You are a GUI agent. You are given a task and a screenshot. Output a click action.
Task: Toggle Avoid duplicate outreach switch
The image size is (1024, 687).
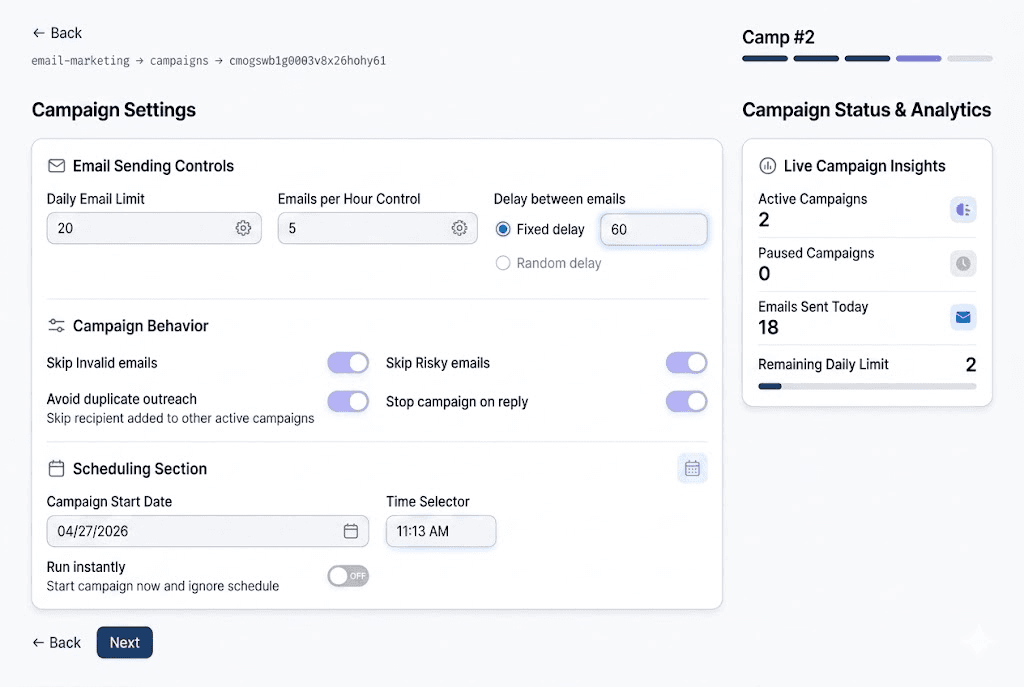(348, 401)
